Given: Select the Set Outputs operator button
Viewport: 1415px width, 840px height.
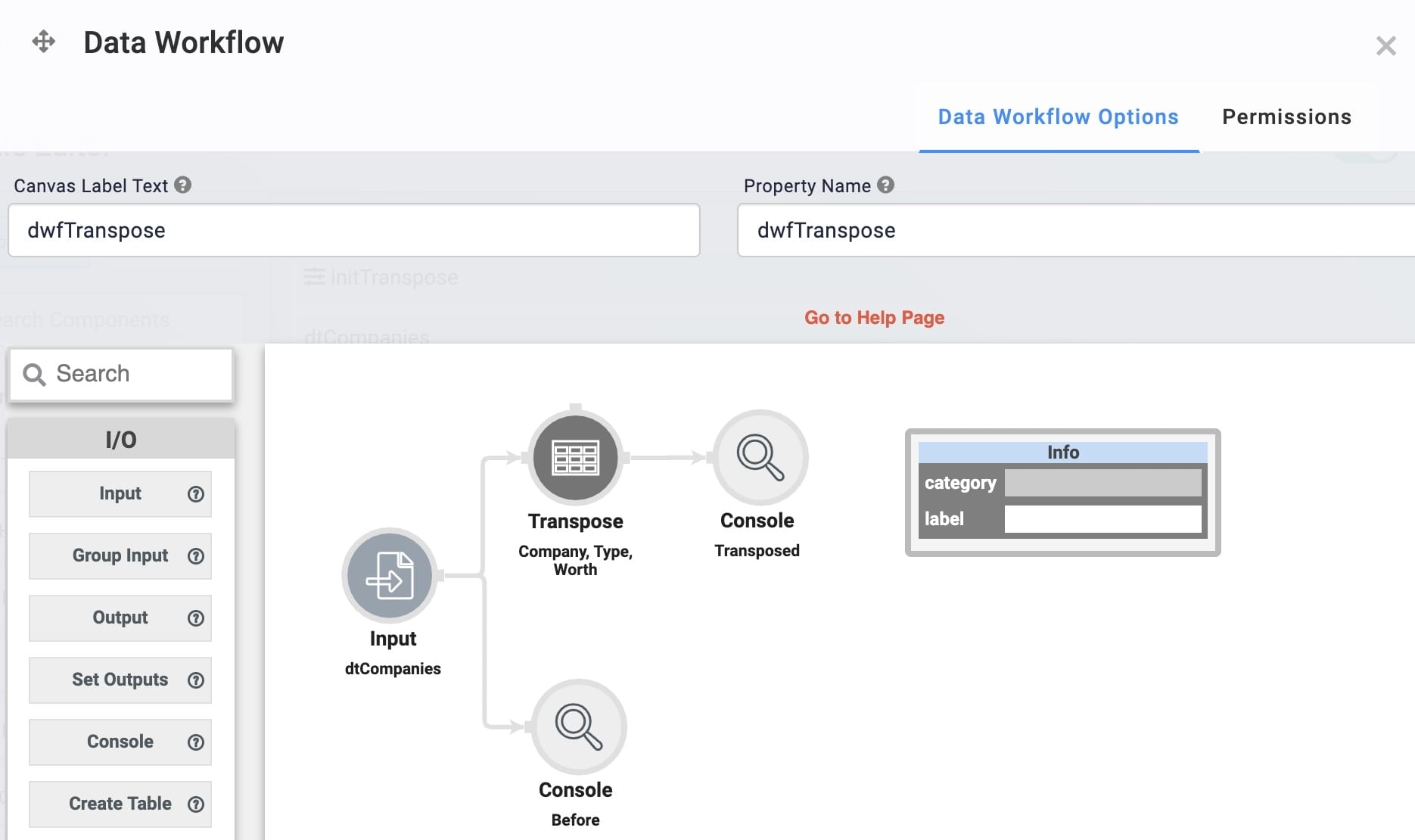Looking at the screenshot, I should [120, 680].
